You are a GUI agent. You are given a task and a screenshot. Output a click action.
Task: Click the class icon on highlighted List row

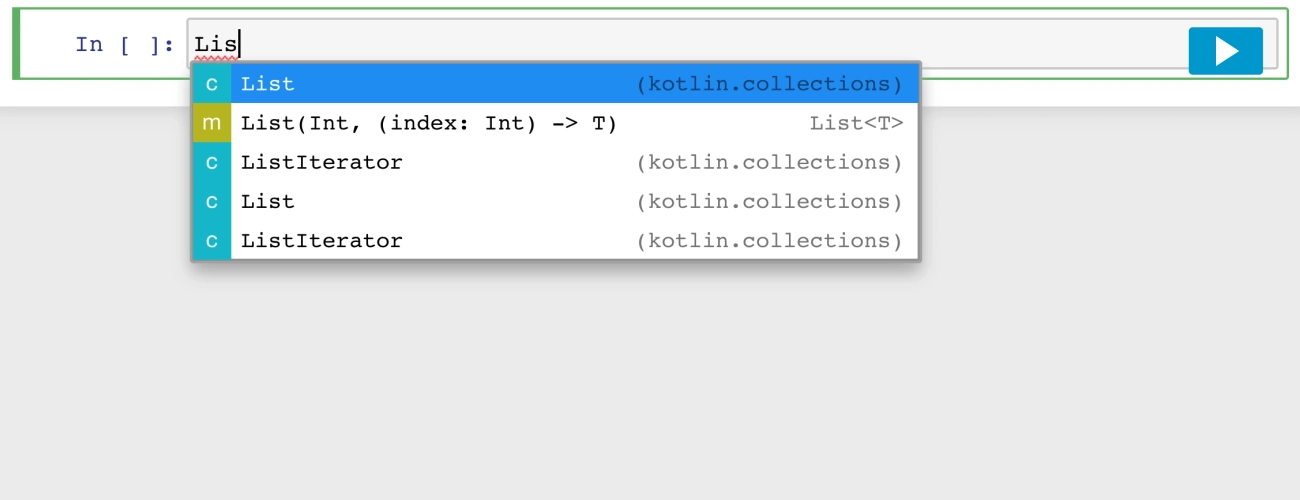(212, 84)
